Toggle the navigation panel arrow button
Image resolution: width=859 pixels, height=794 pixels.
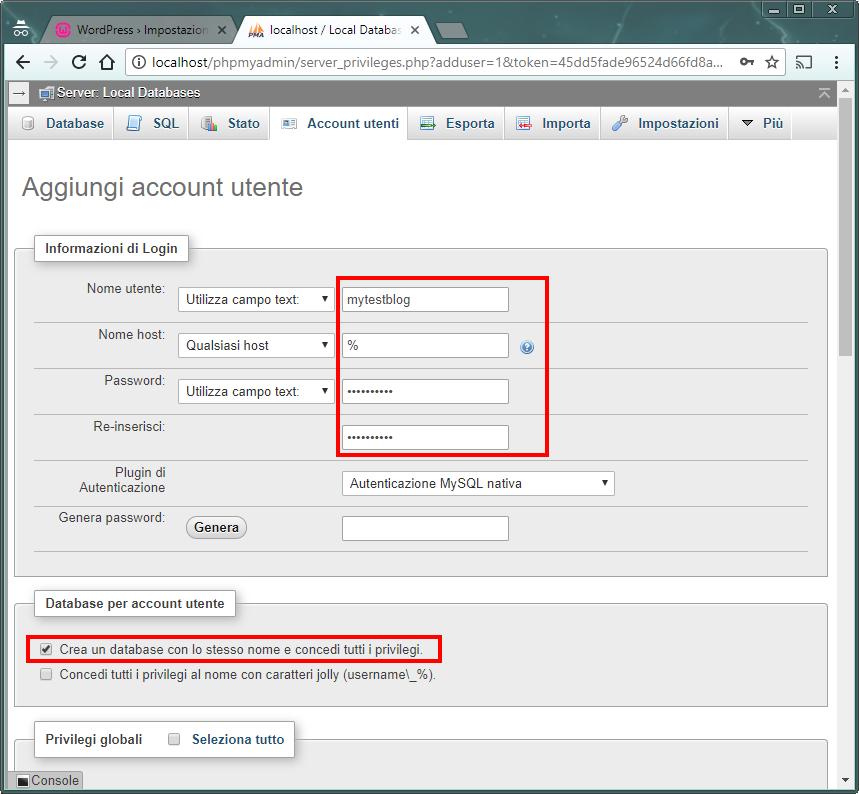point(19,93)
